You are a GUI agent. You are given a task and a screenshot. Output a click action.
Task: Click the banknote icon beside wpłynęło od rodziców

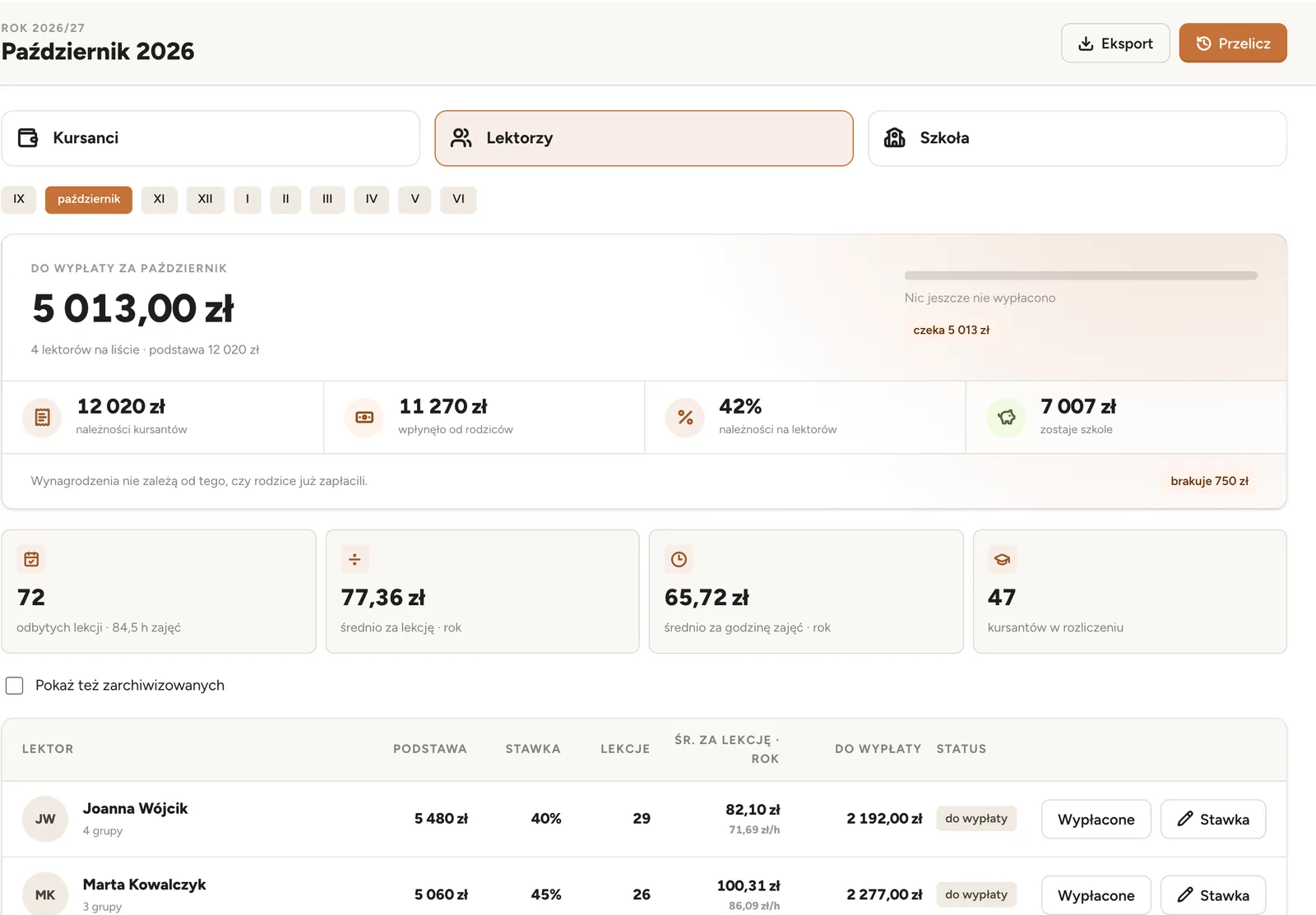click(x=364, y=418)
